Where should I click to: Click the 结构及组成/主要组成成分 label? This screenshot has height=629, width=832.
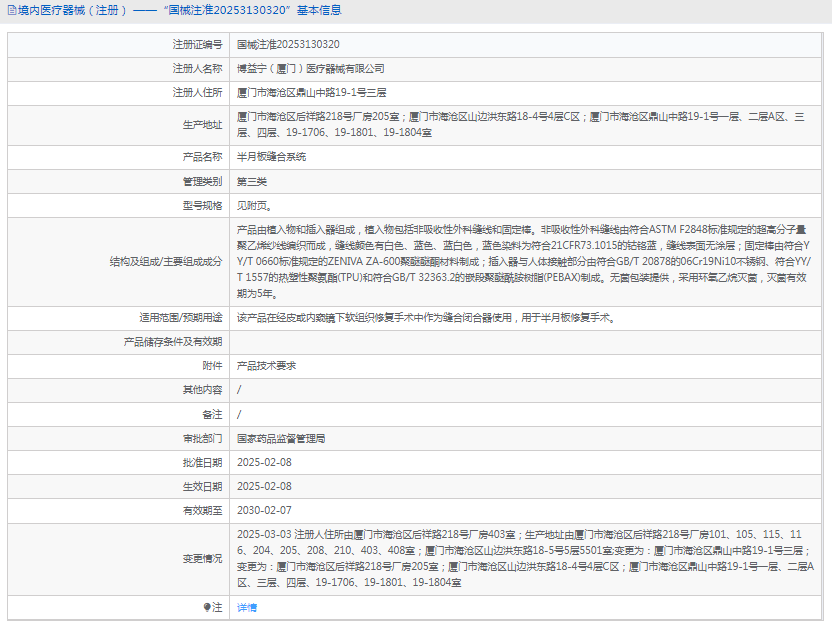166,262
